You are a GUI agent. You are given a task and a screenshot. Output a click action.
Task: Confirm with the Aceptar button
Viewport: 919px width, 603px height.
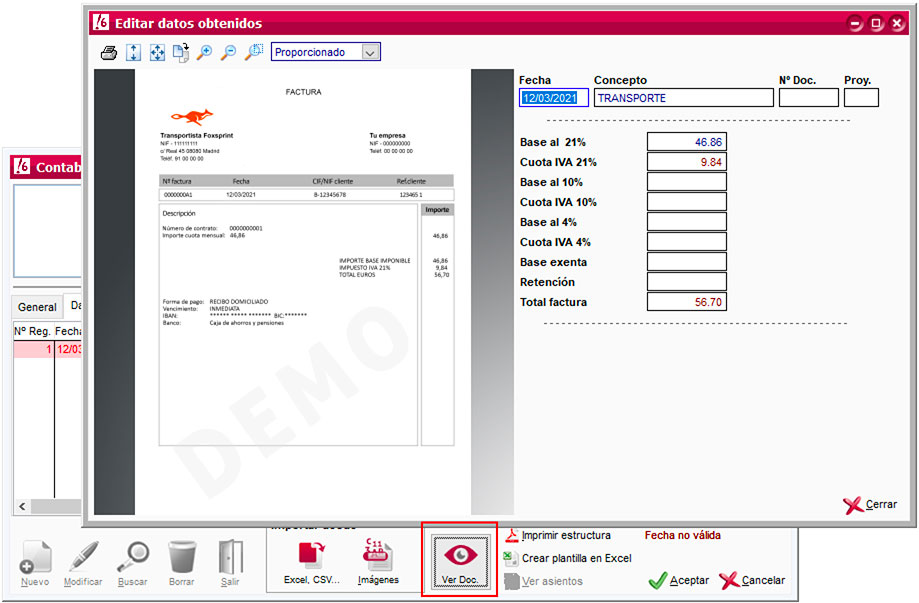pos(679,580)
